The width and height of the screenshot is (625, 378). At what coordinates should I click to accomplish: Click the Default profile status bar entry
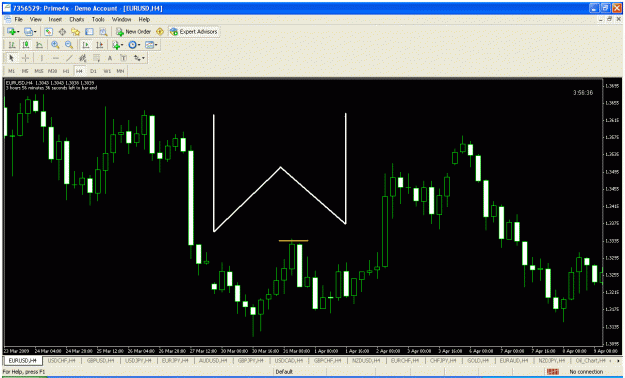click(x=284, y=372)
